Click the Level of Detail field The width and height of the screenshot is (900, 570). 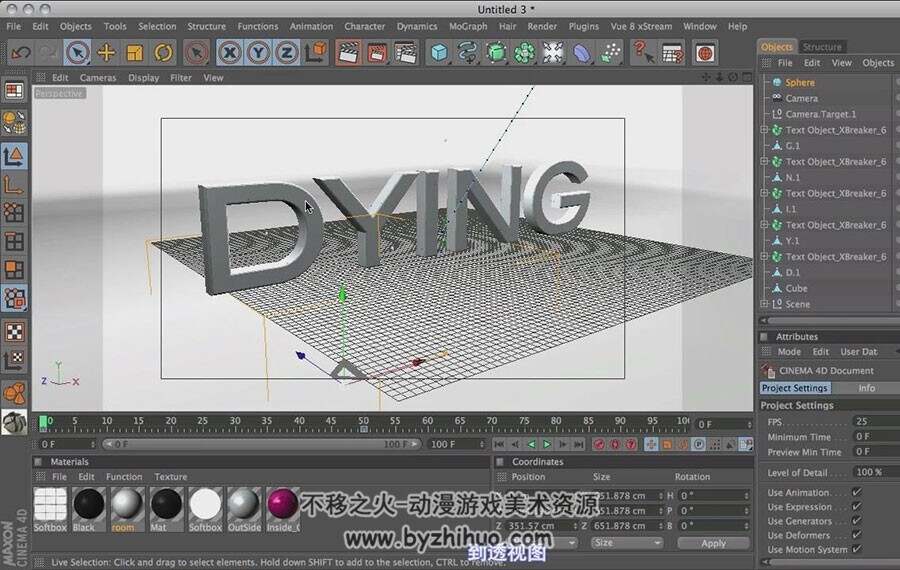pos(876,472)
